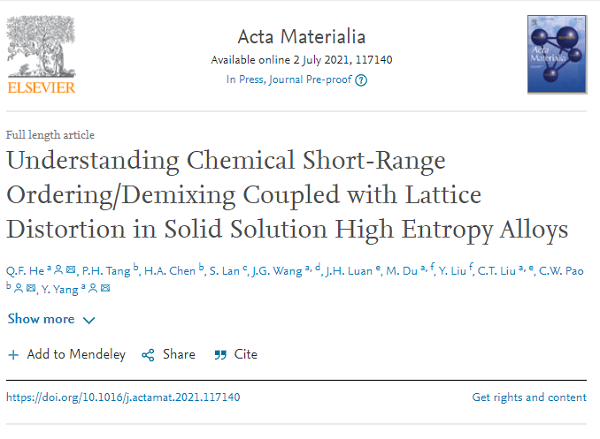Click Q.F. He's author profile person icon
Image resolution: width=600 pixels, height=439 pixels.
click(58, 270)
